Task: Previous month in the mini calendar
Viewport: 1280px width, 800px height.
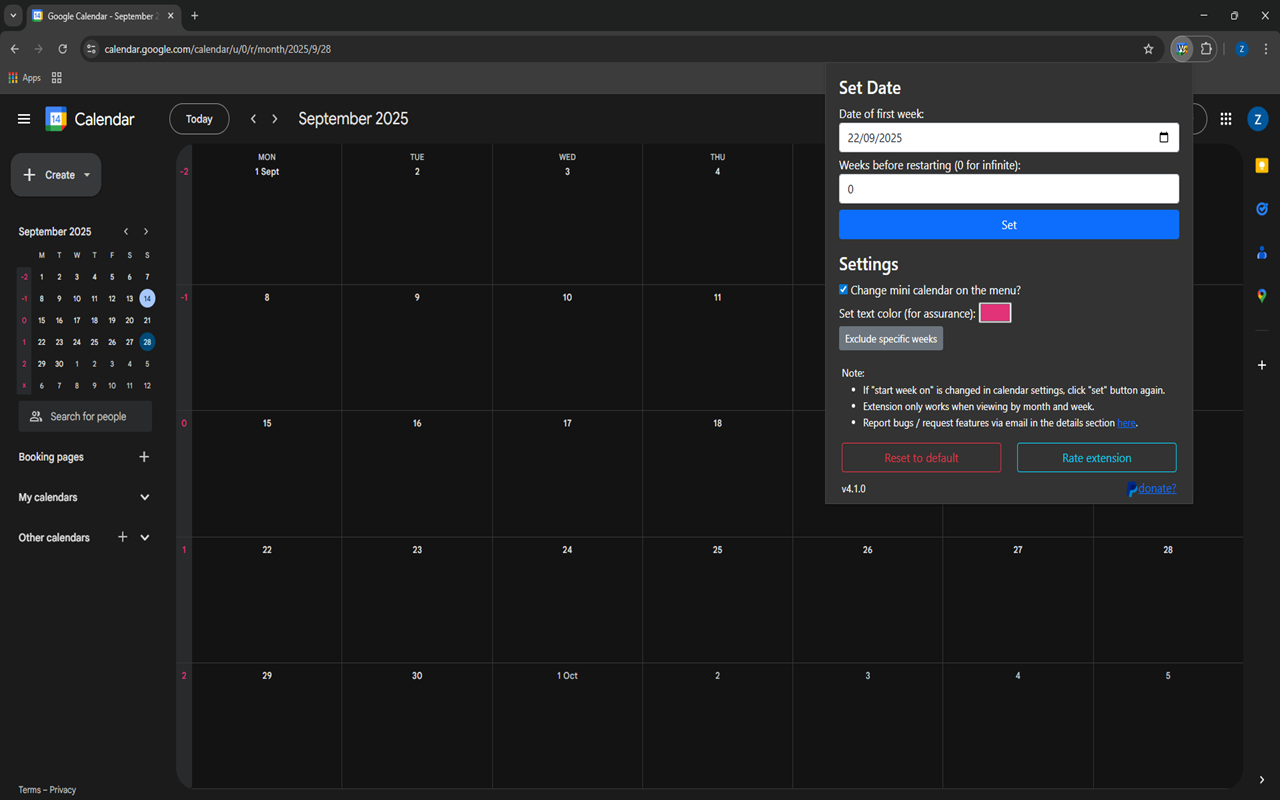Action: (126, 232)
